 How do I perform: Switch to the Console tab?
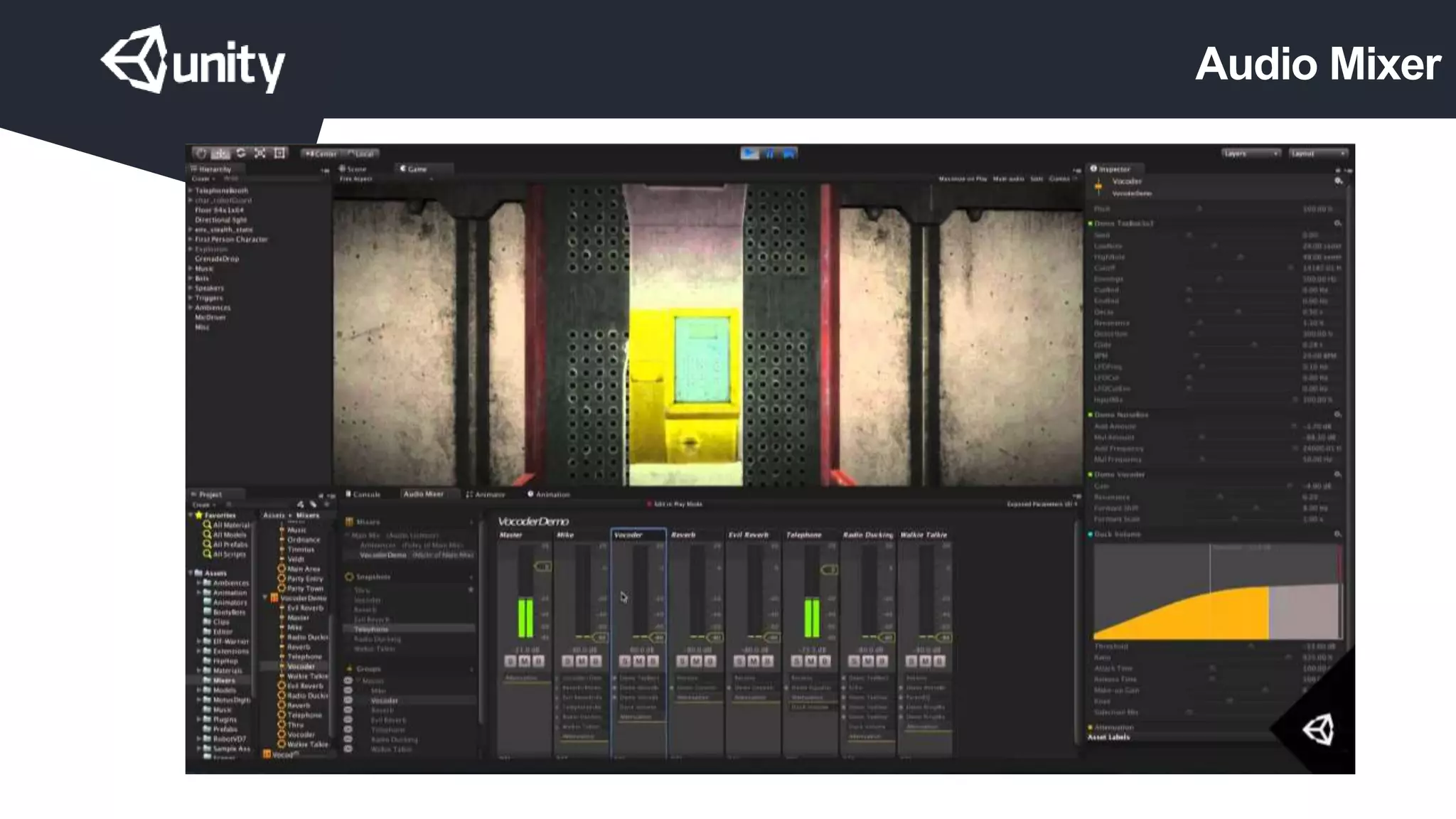tap(363, 494)
